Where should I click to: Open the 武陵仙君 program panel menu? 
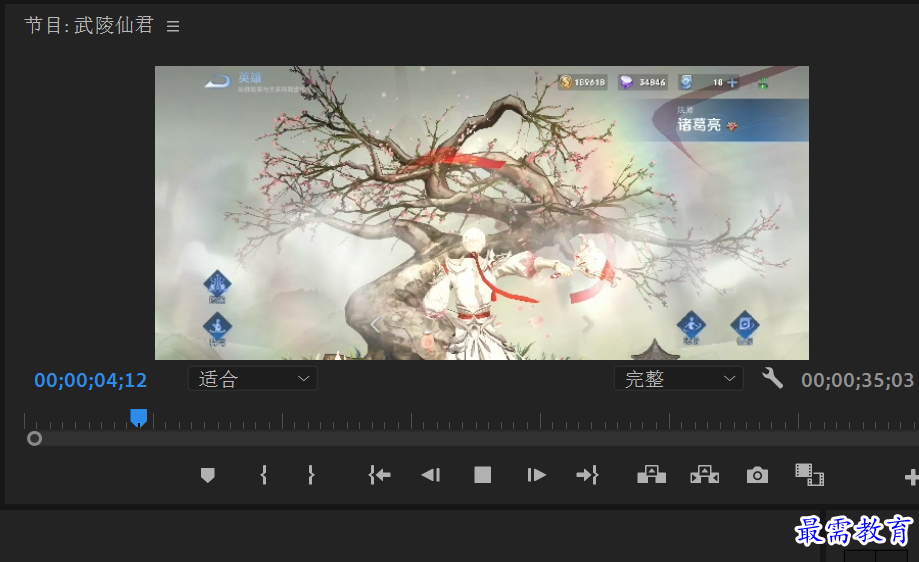172,26
